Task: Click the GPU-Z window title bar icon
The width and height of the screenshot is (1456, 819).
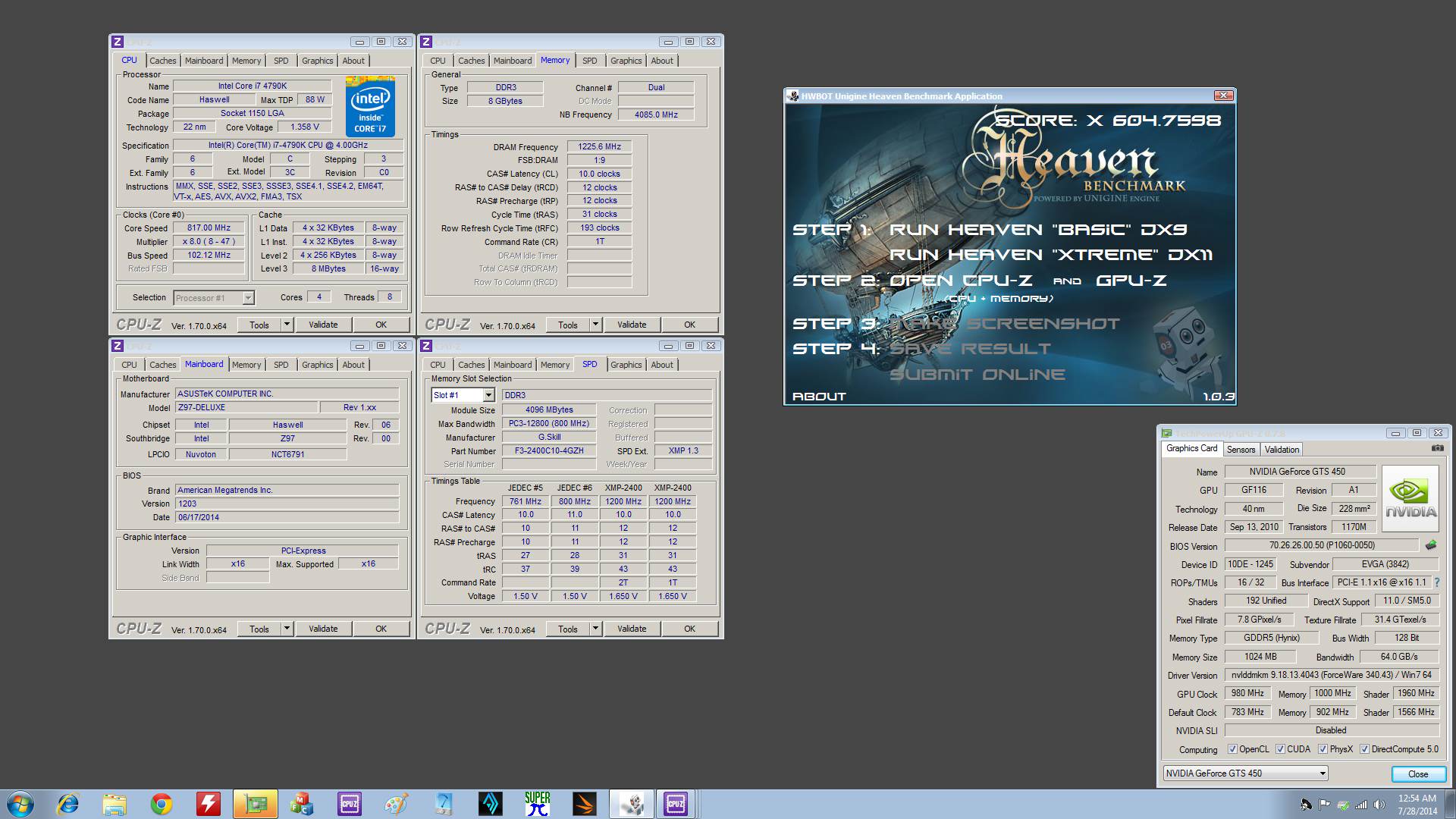Action: point(1166,433)
